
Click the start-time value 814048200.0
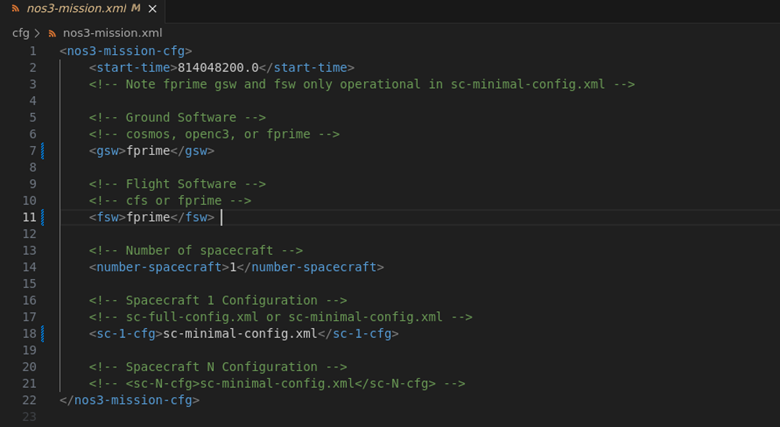[218, 68]
